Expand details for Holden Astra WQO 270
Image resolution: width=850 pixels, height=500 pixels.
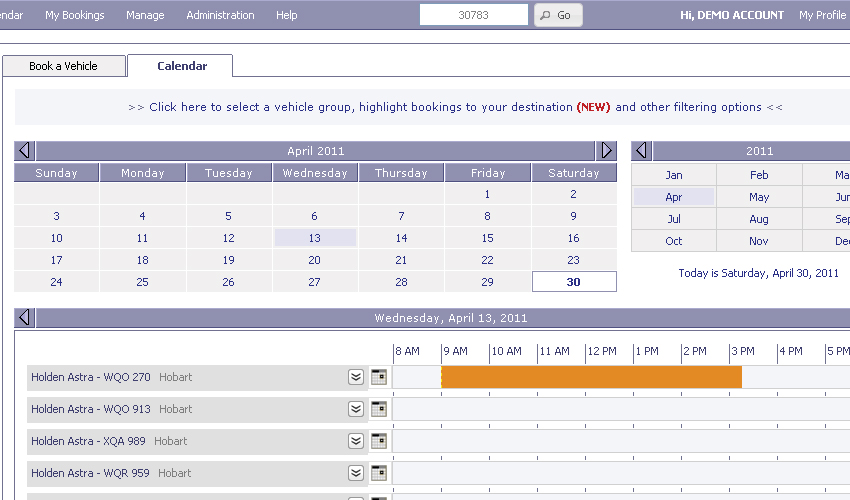coord(355,377)
